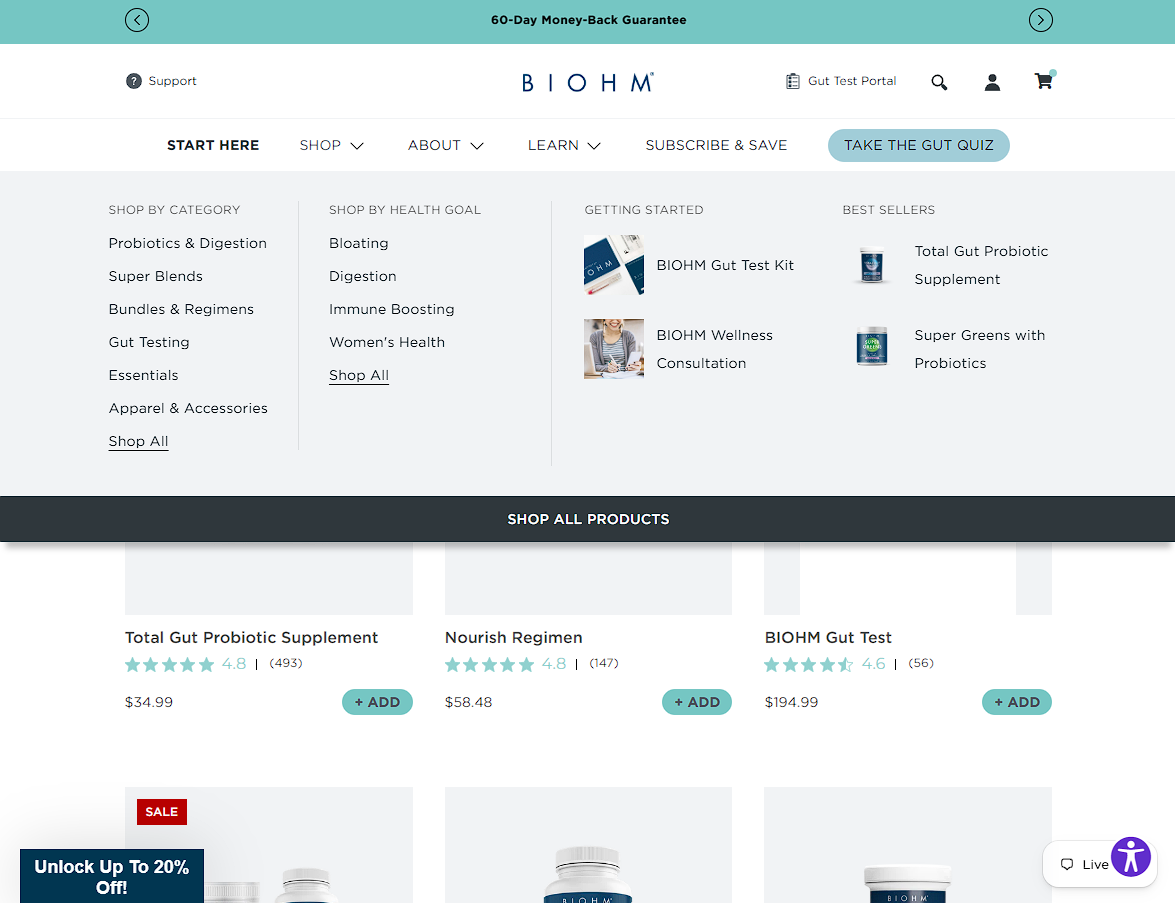Screen dimensions: 1175x903
Task: Click next announcement arrow in top banner
Action: click(x=1040, y=20)
